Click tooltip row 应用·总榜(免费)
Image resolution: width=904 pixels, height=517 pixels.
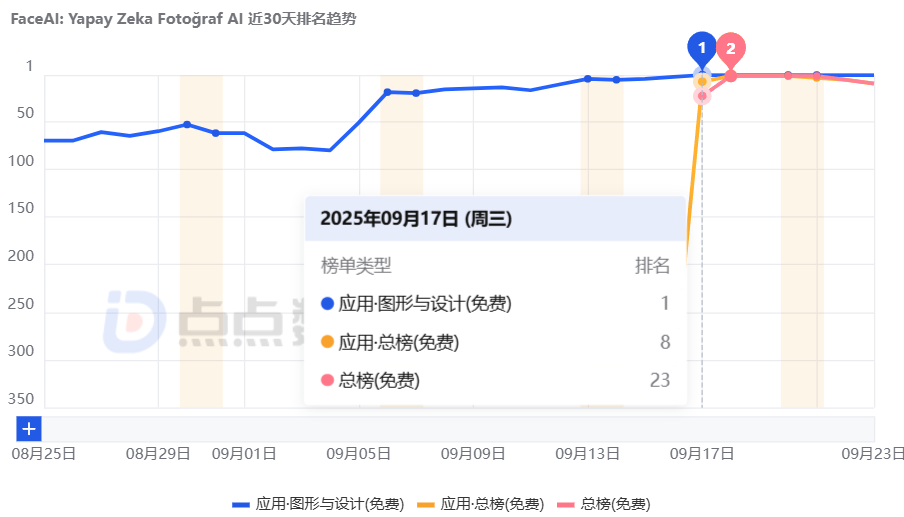(495, 342)
